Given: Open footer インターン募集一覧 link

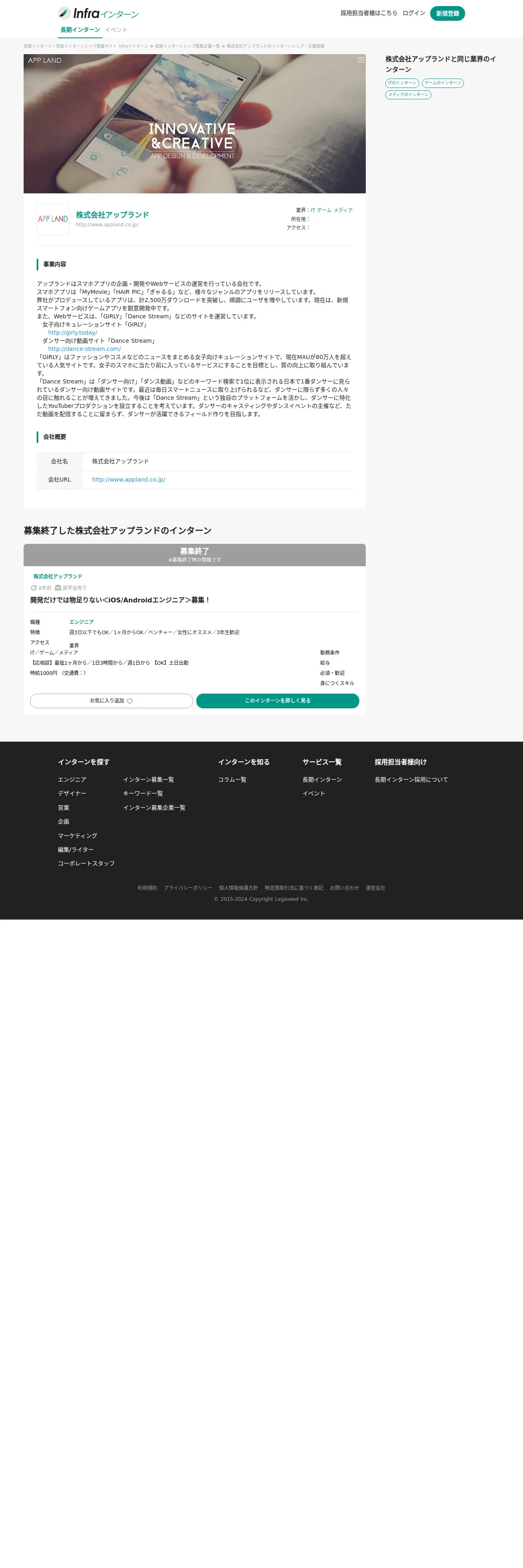Looking at the screenshot, I should tap(149, 780).
